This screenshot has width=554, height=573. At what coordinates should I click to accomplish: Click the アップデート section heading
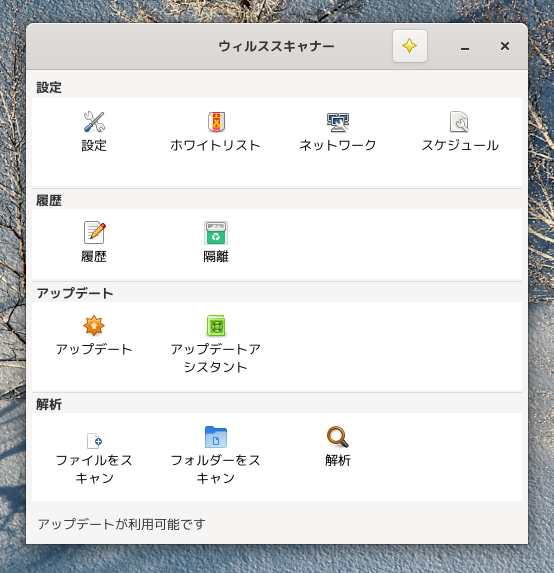point(75,293)
